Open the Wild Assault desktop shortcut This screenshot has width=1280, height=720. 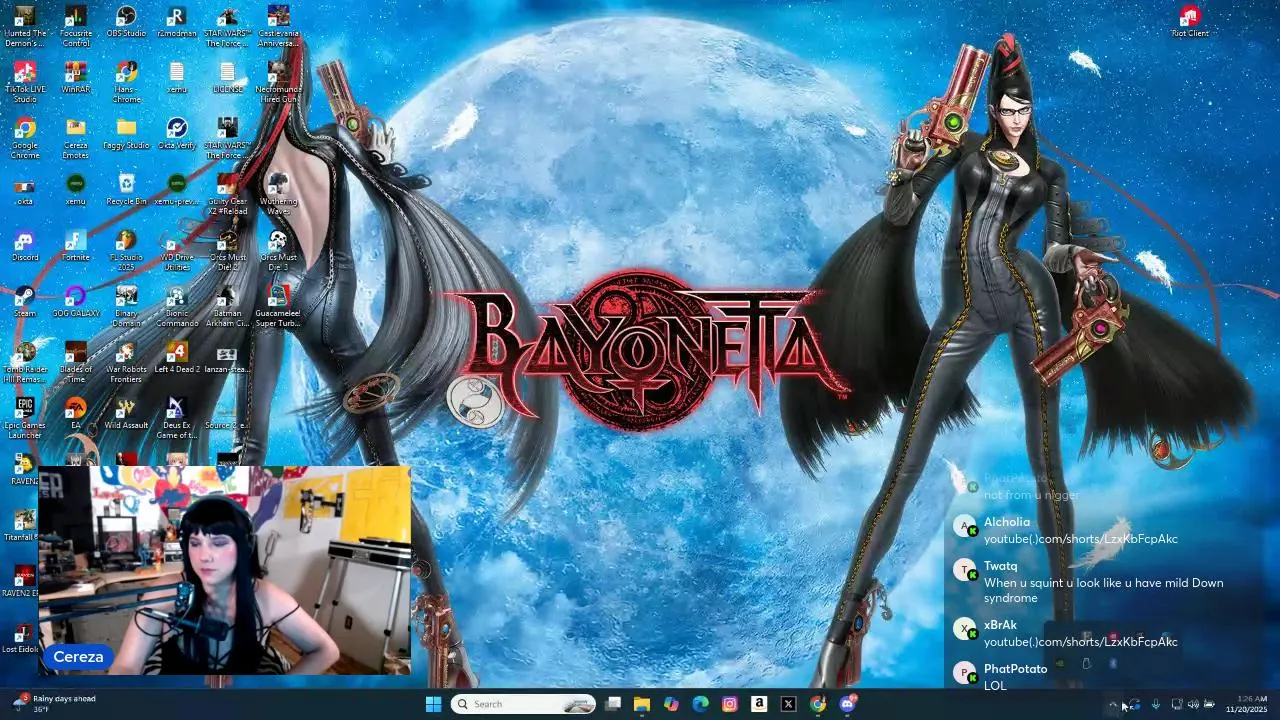126,415
